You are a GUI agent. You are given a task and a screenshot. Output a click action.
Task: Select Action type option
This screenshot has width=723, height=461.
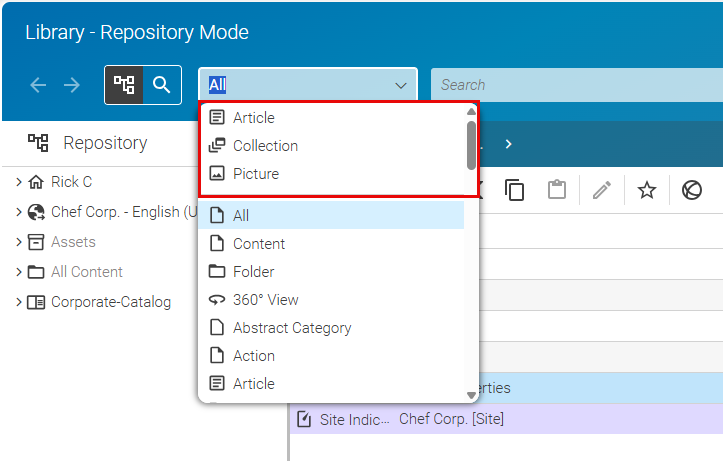[x=331, y=356]
